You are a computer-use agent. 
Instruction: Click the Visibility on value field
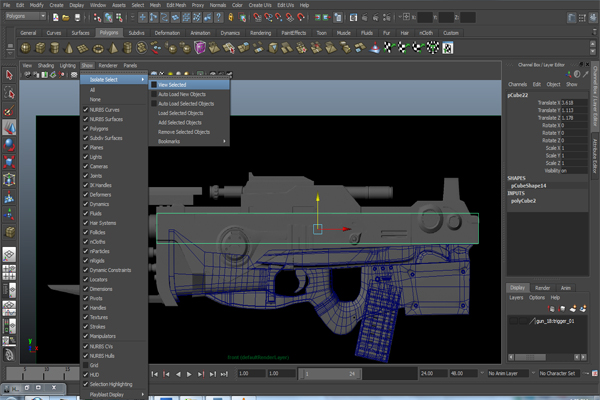[574, 171]
